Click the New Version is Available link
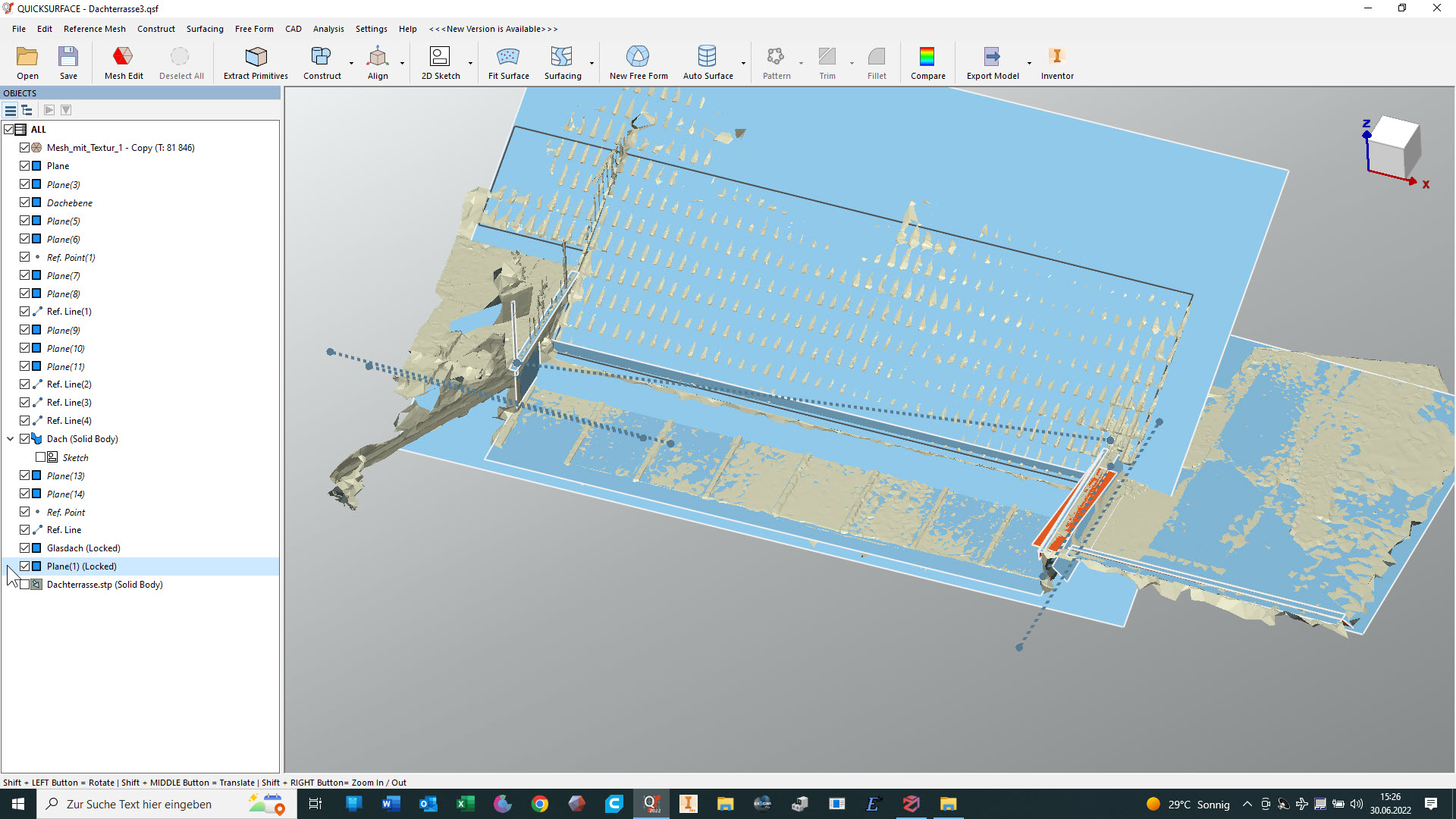 point(493,29)
